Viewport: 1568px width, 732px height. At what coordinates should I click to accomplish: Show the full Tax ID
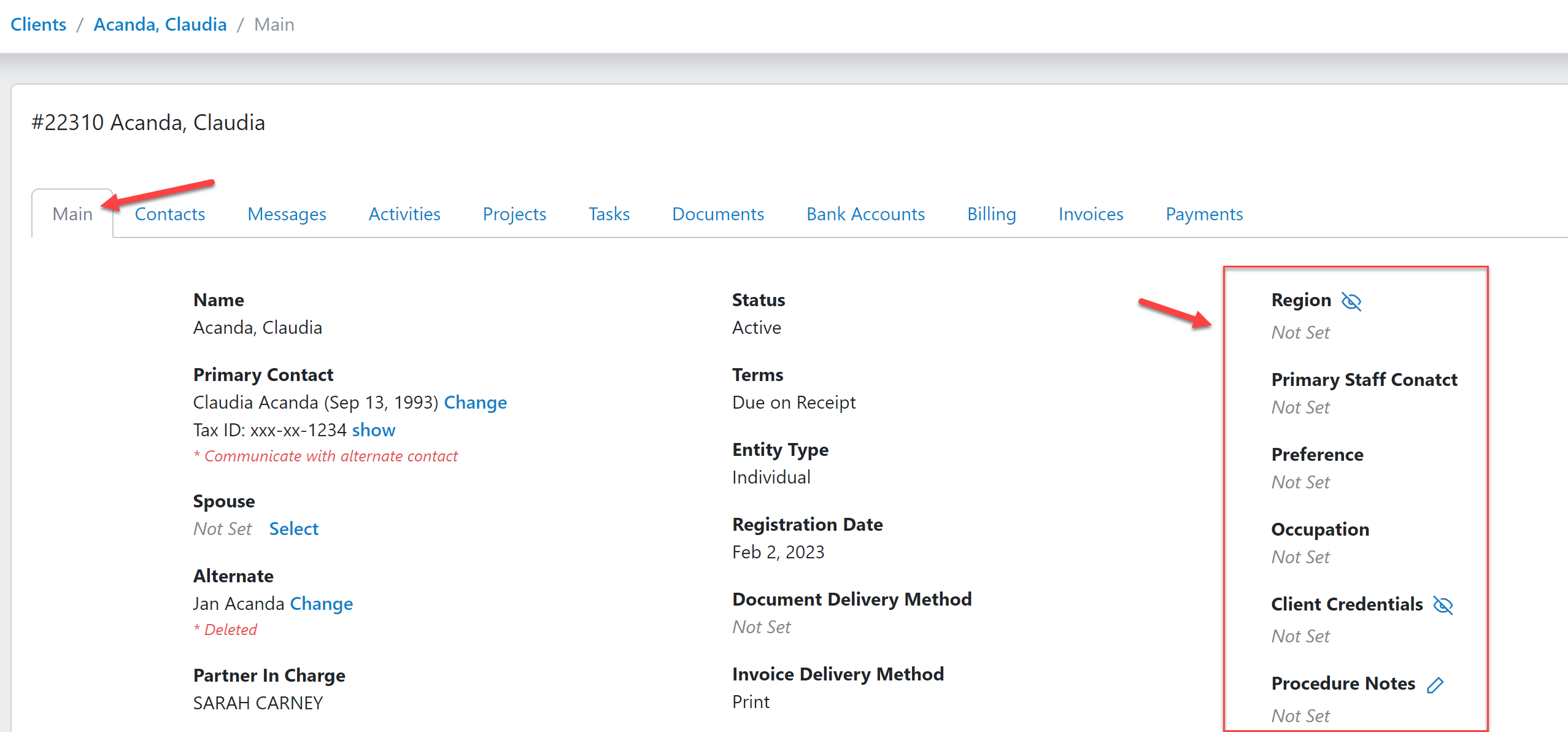coord(373,430)
